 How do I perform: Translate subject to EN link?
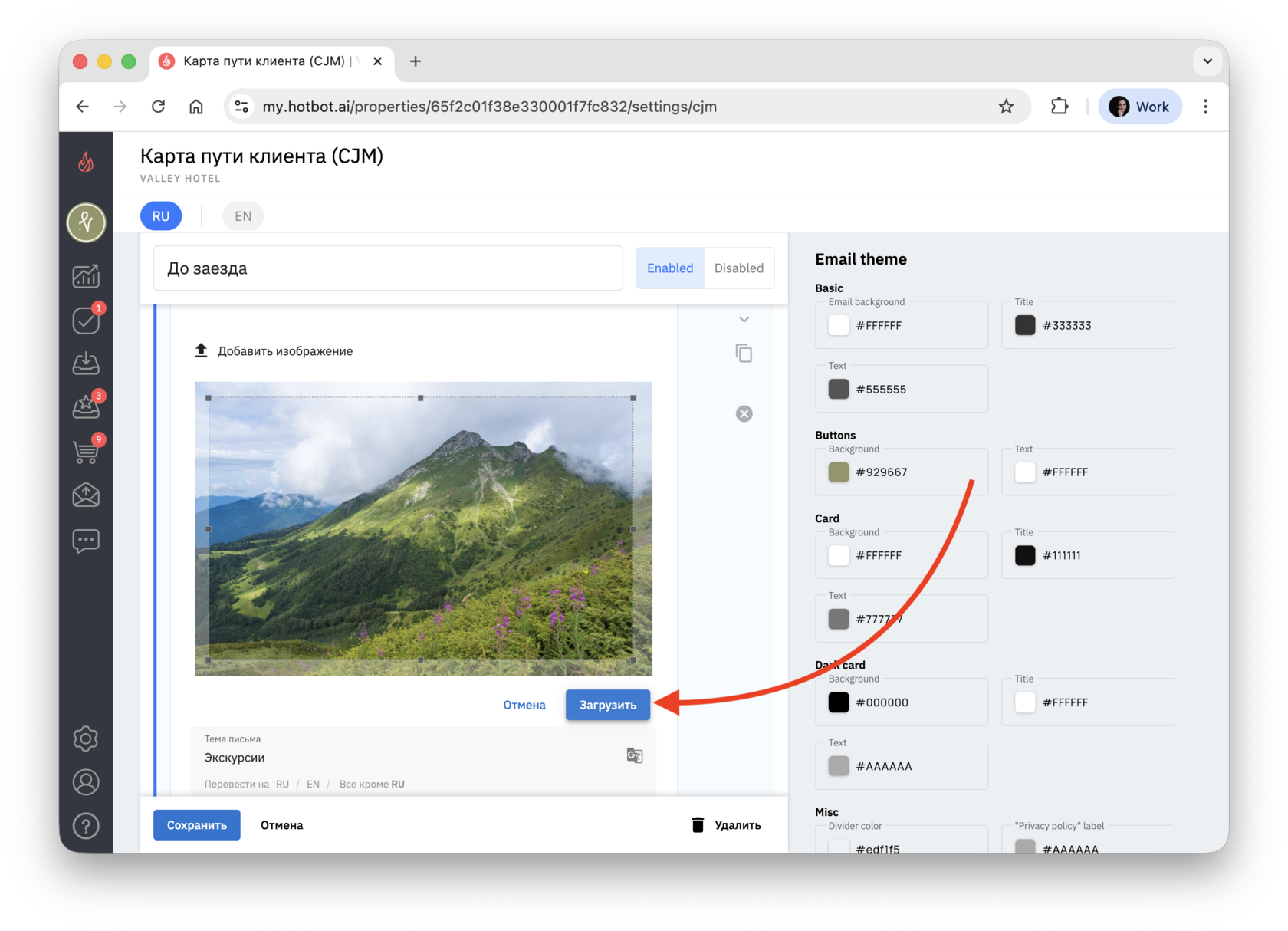313,784
